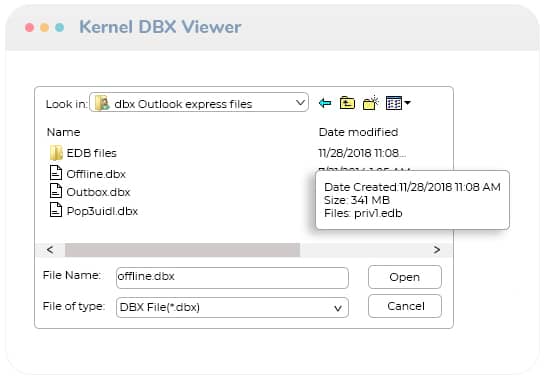Click the Pop3uidl.dbx file icon
The image size is (545, 380).
(x=56, y=210)
